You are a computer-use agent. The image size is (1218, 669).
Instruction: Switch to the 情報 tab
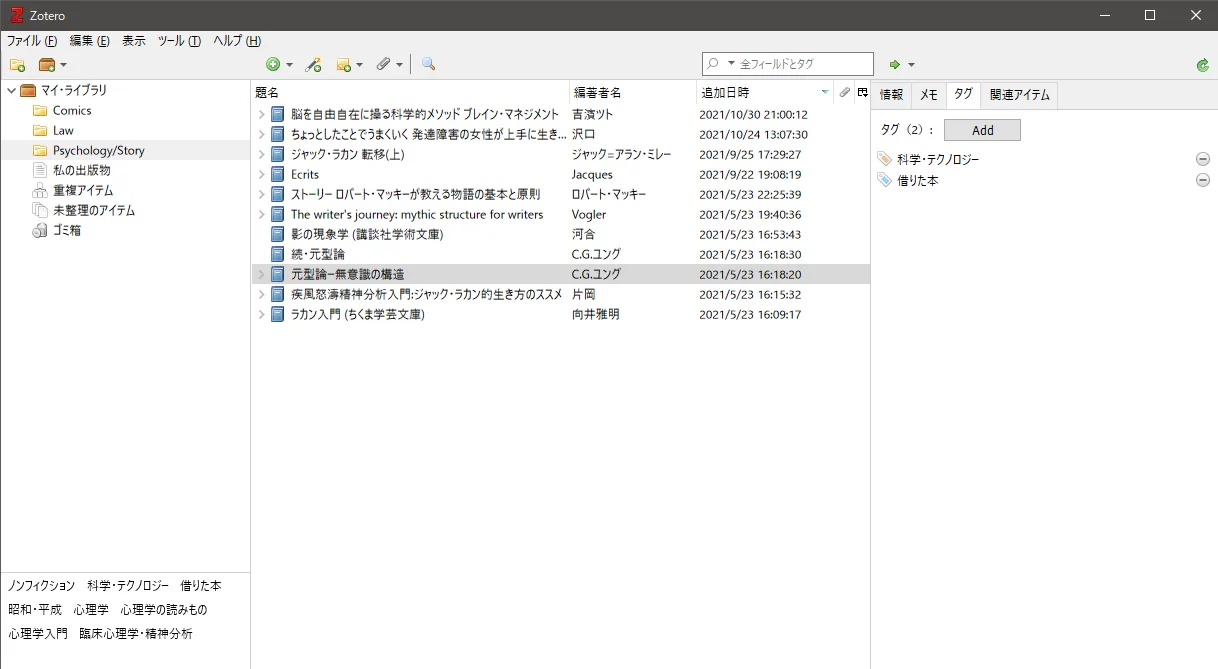tap(891, 95)
